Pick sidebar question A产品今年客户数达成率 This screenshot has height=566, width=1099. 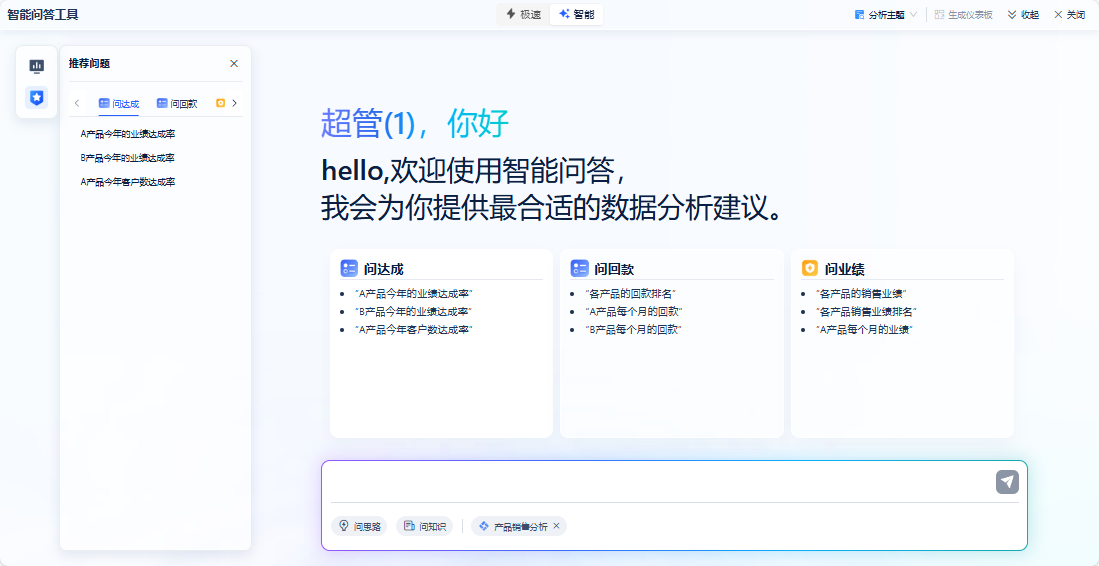[x=128, y=181]
